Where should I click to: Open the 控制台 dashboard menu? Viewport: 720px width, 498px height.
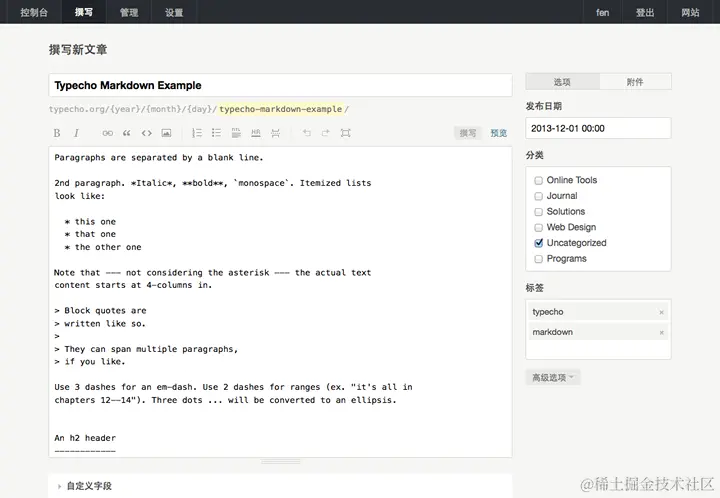coord(34,12)
